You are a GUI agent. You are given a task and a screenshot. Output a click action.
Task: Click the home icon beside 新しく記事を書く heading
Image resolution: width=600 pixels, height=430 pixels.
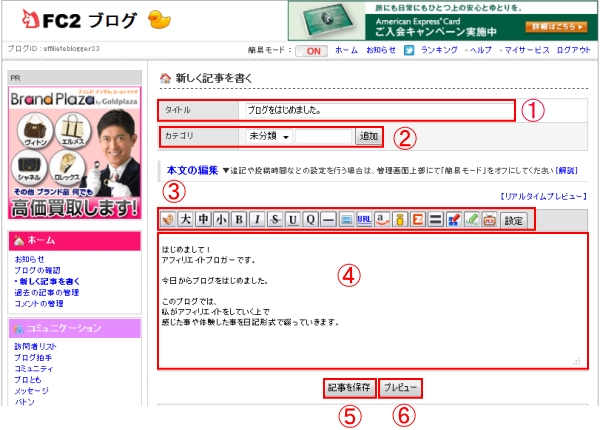pyautogui.click(x=165, y=78)
